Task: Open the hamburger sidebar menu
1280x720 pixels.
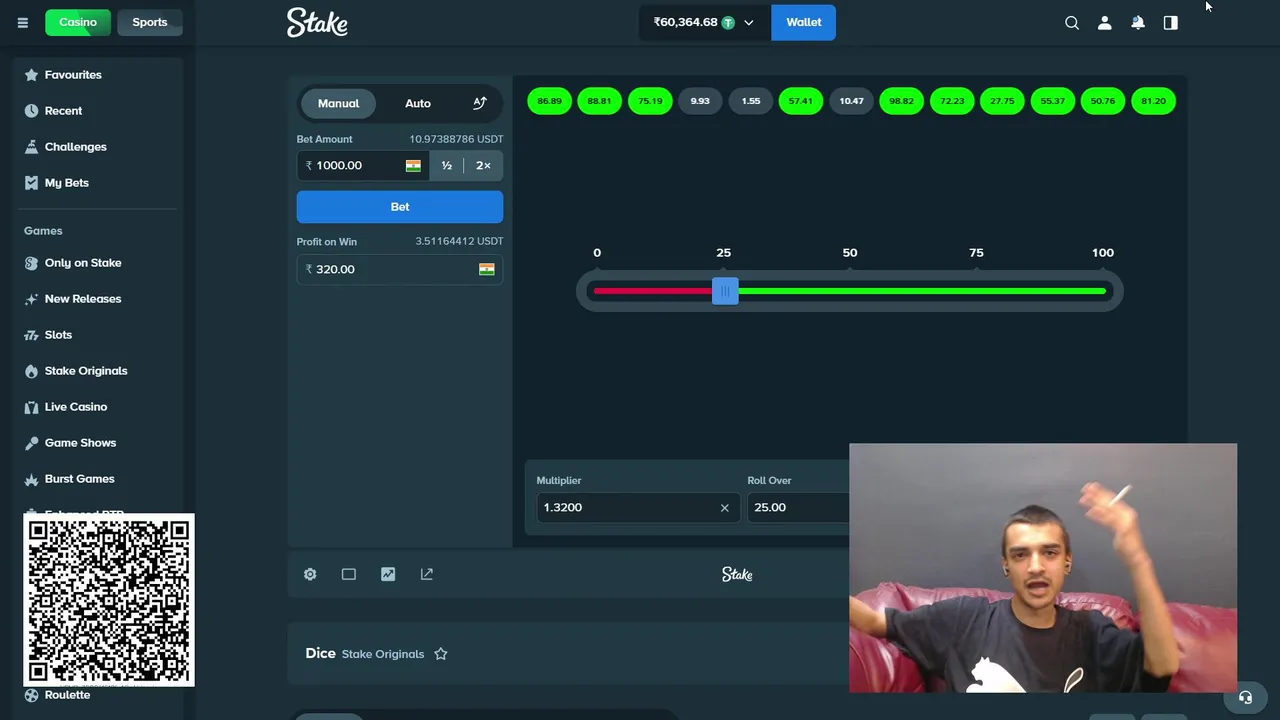Action: pyautogui.click(x=22, y=22)
